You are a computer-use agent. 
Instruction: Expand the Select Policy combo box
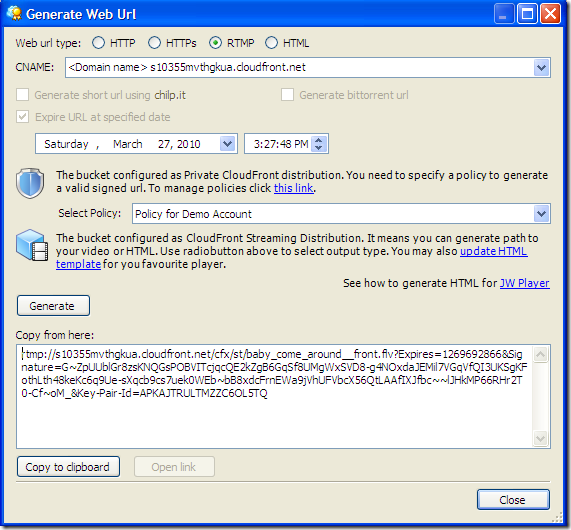coord(542,213)
